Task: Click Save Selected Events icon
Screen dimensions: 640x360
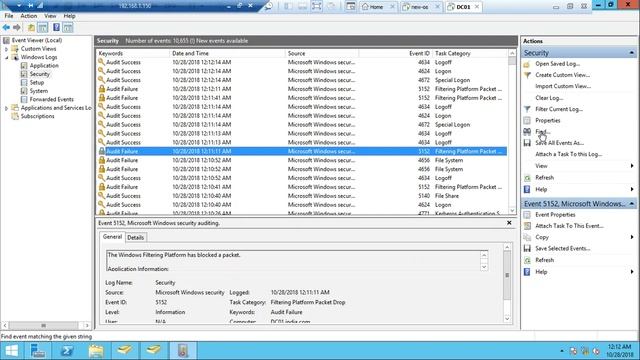Action: coord(527,249)
